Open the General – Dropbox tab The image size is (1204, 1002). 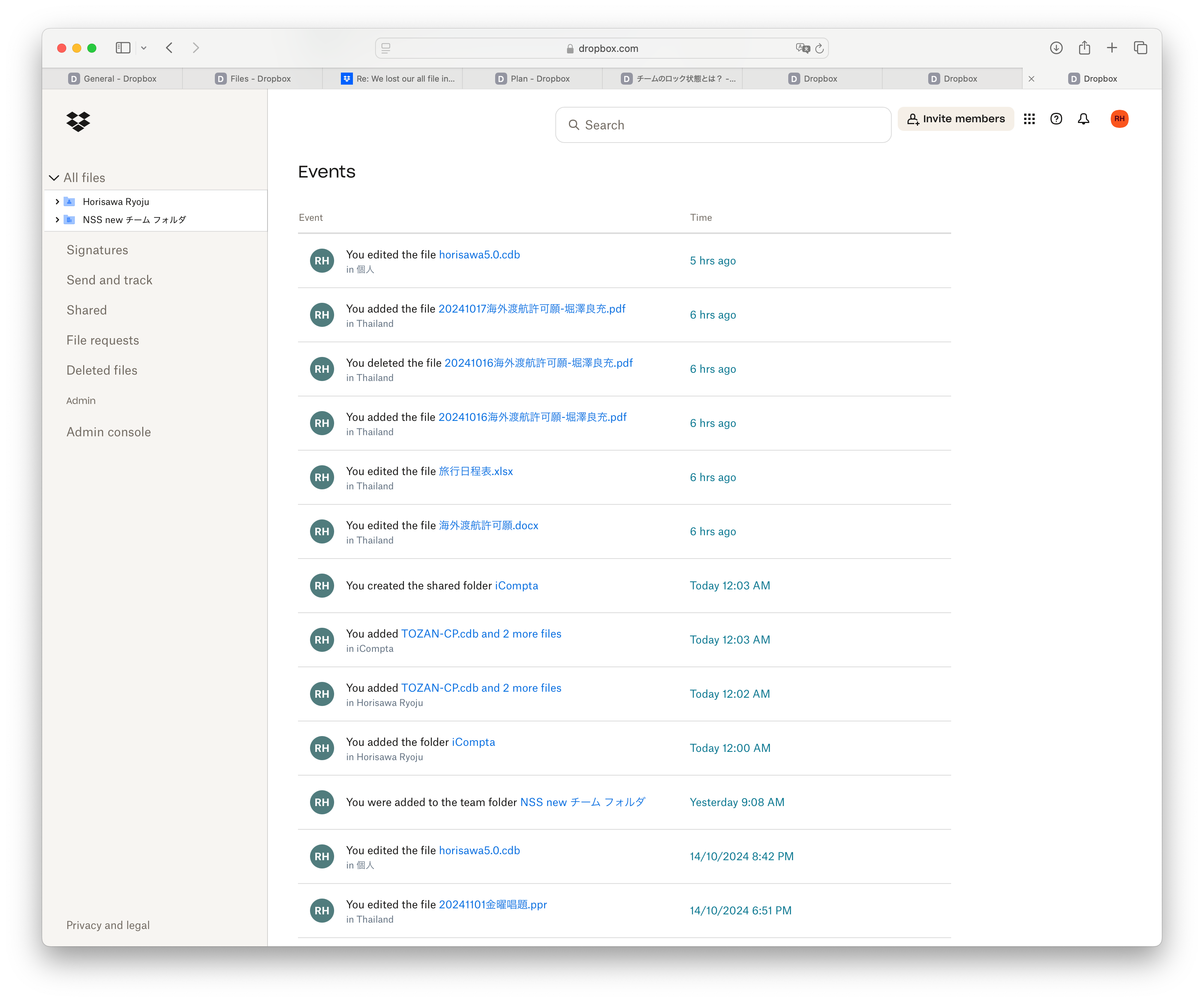112,78
